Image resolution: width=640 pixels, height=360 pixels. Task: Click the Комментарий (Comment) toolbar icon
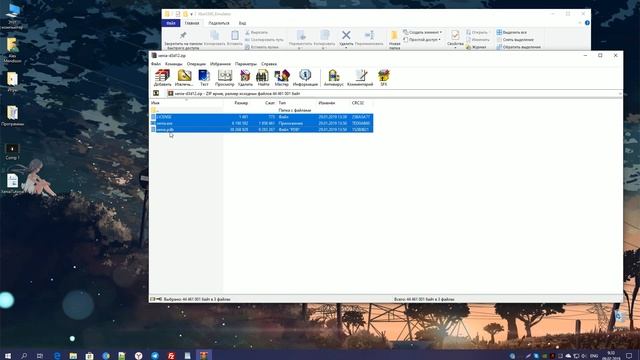pyautogui.click(x=360, y=77)
